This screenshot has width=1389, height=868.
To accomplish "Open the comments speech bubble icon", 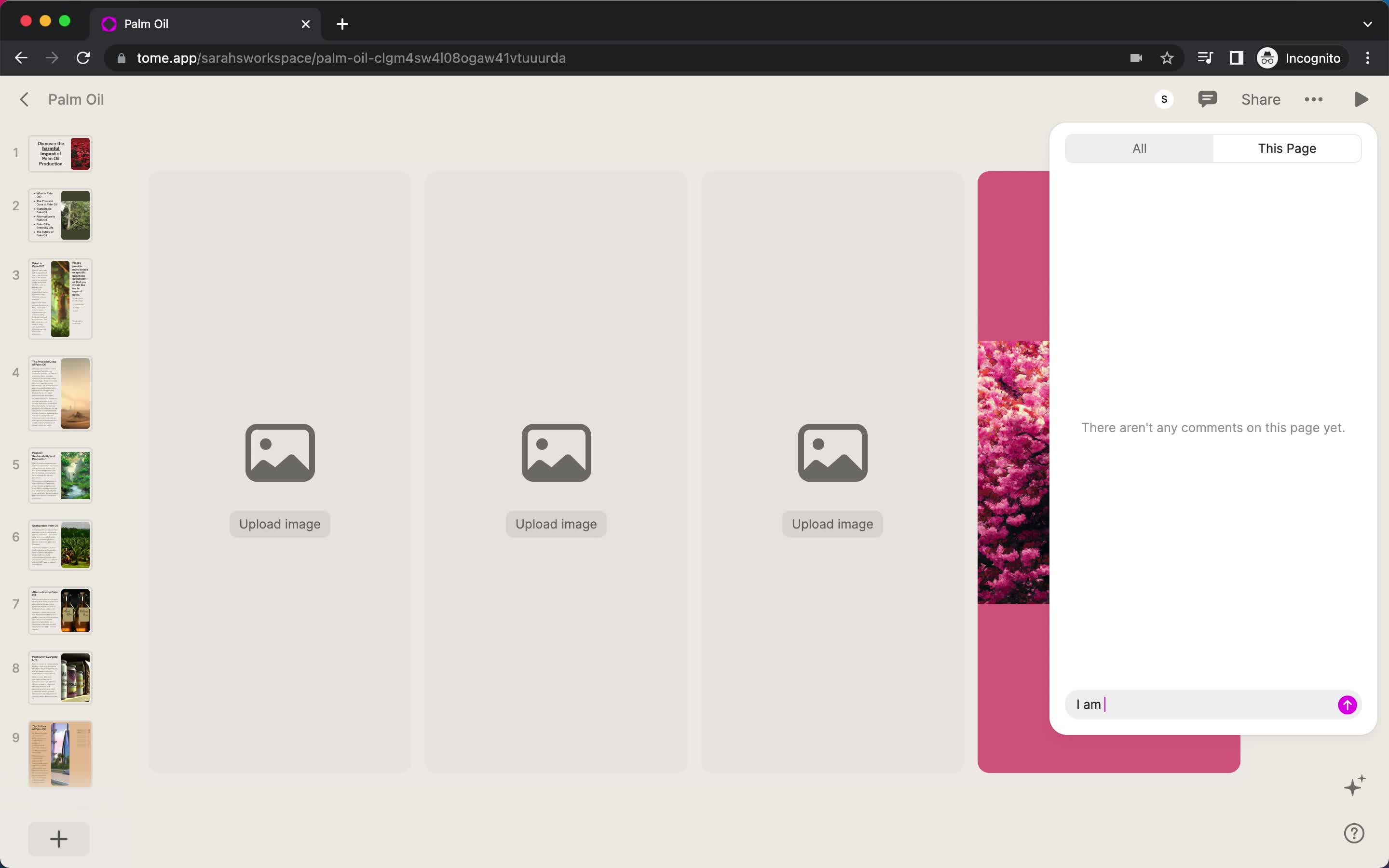I will point(1207,99).
